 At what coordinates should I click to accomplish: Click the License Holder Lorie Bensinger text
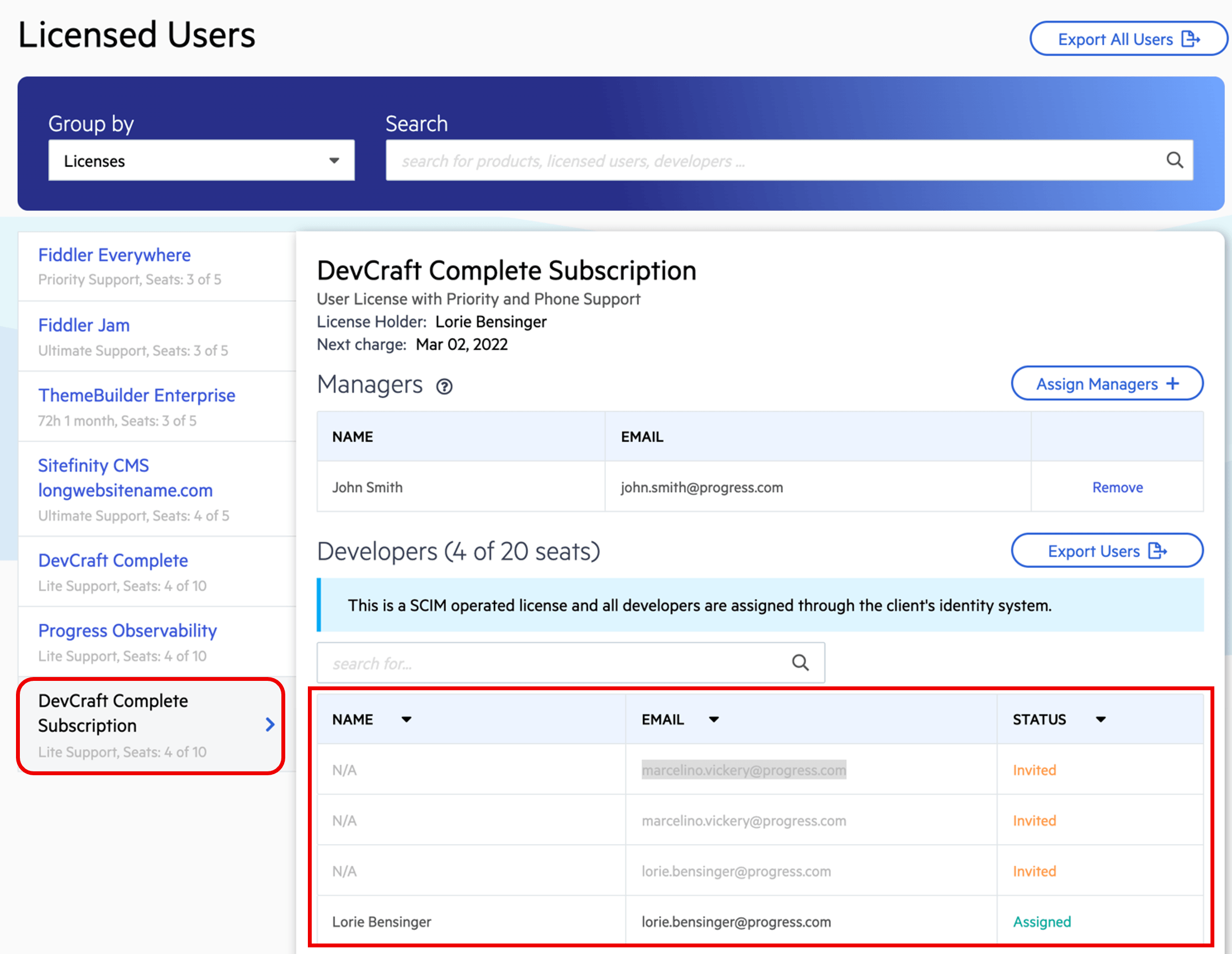click(x=490, y=322)
